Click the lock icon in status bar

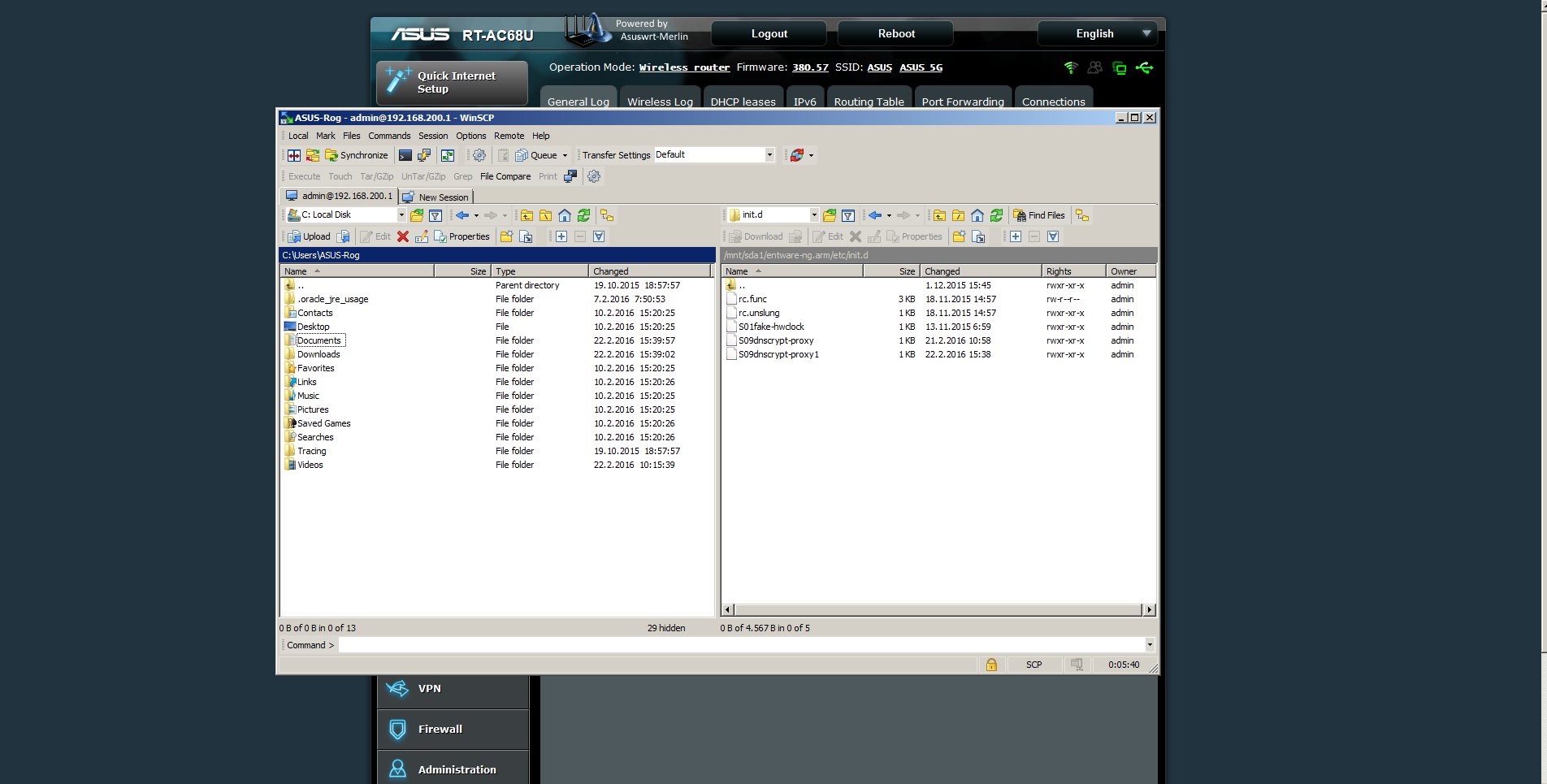[x=991, y=665]
